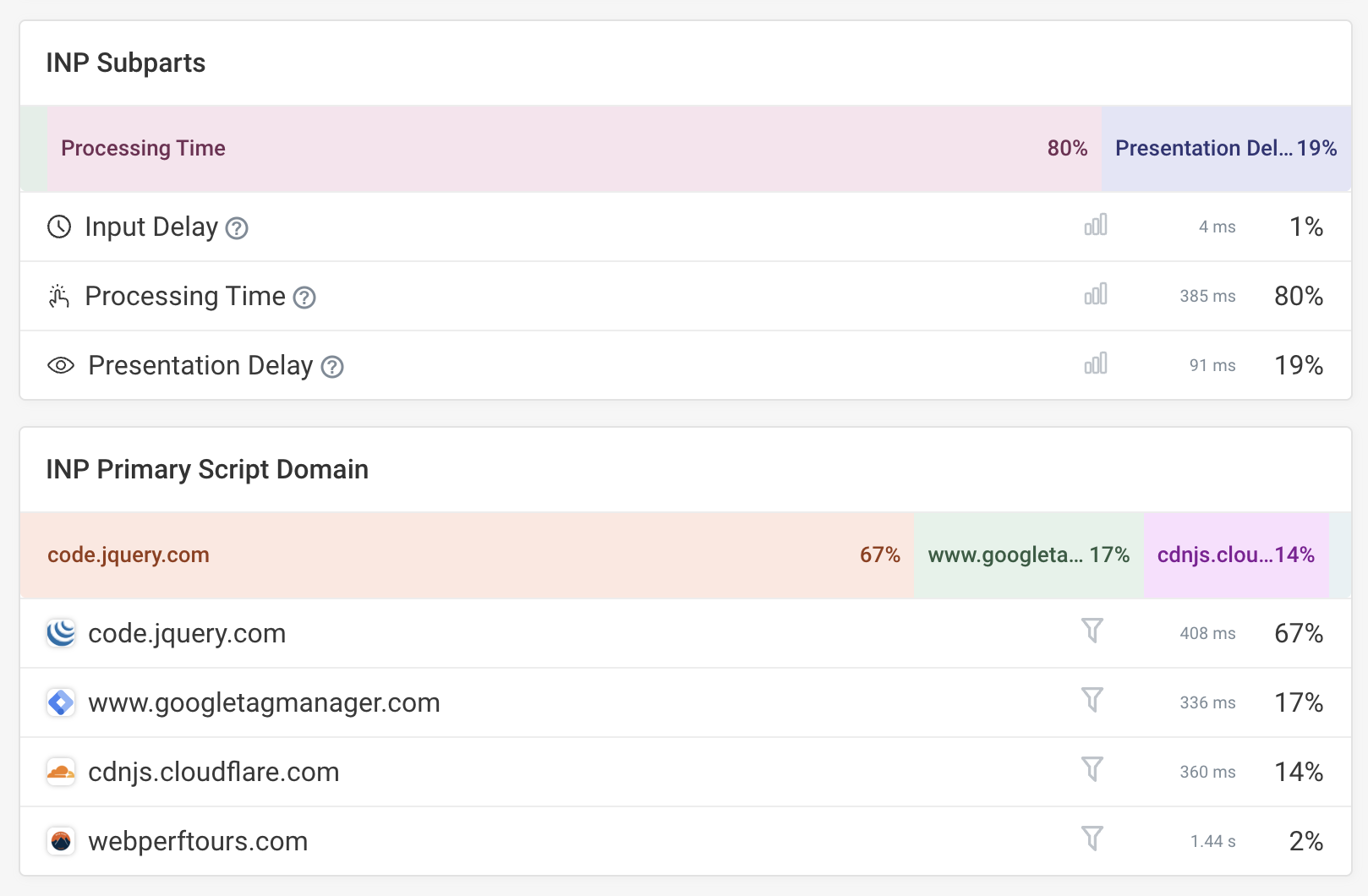Click help icon beside Processing Time
The height and width of the screenshot is (896, 1368).
point(304,298)
